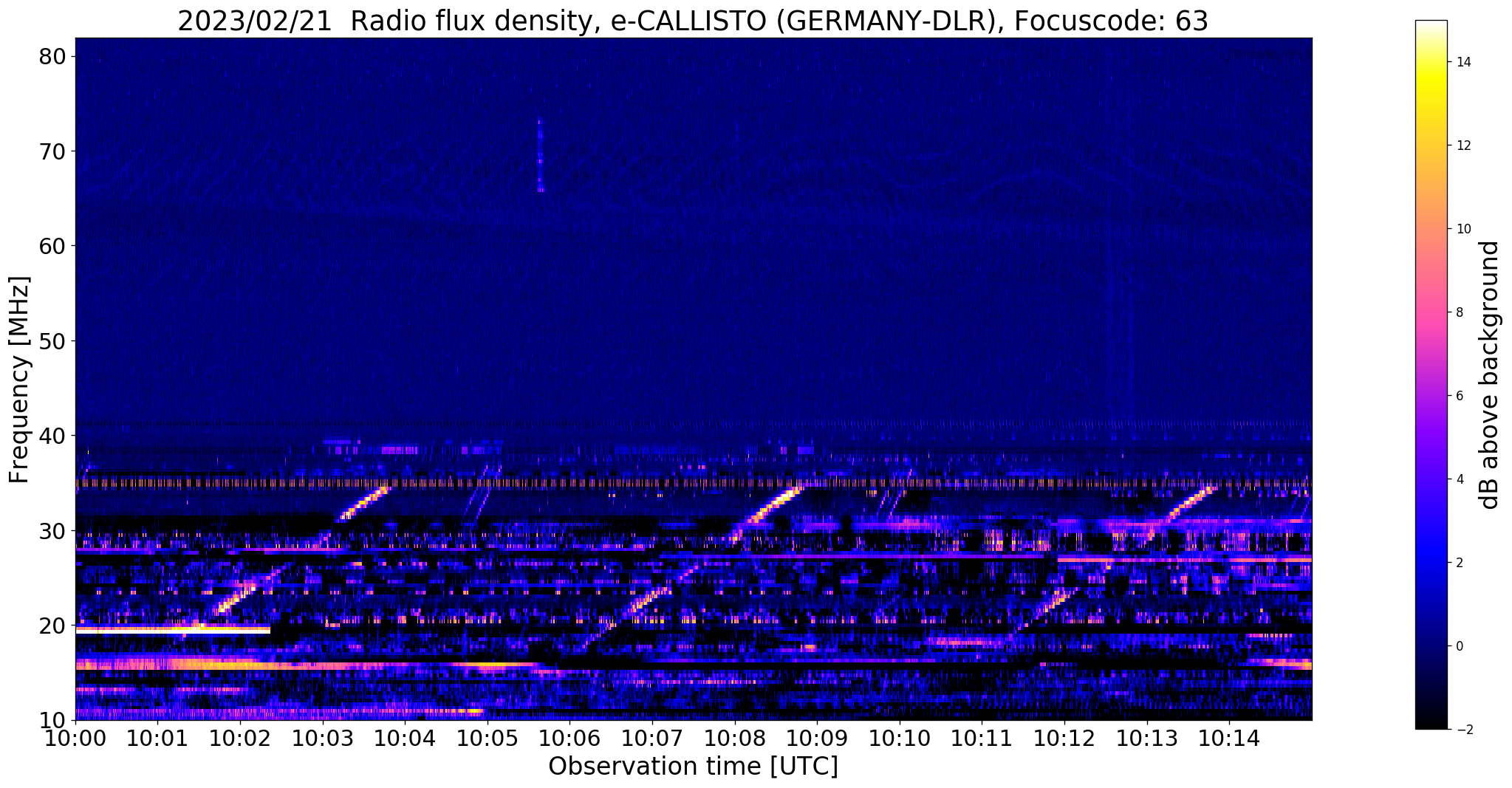Click the 10:05 tick label on time axis
The image size is (1512, 788).
(x=488, y=738)
